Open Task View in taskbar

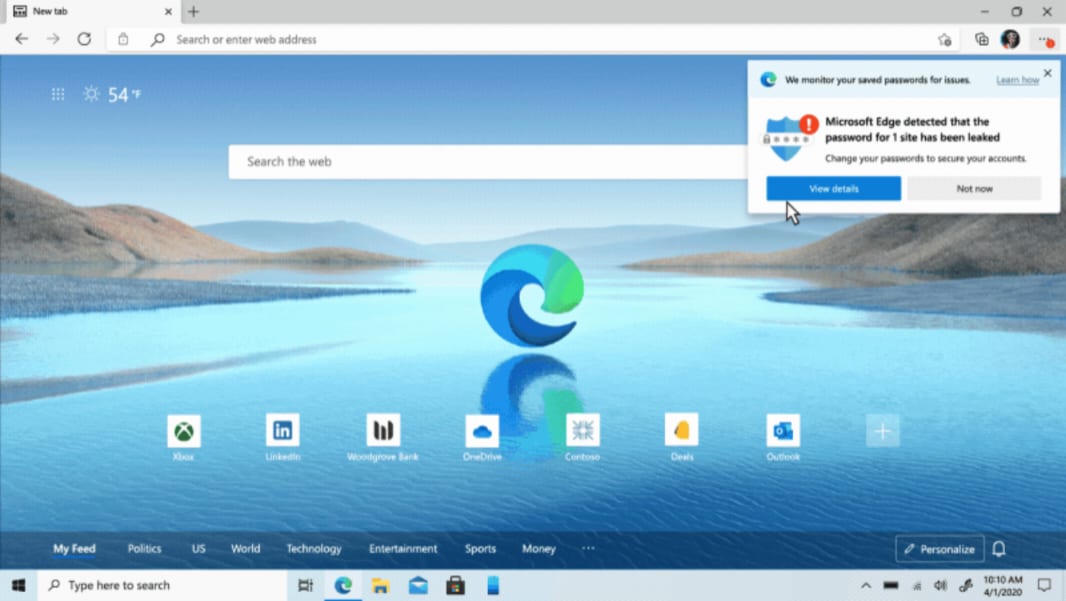click(x=305, y=585)
